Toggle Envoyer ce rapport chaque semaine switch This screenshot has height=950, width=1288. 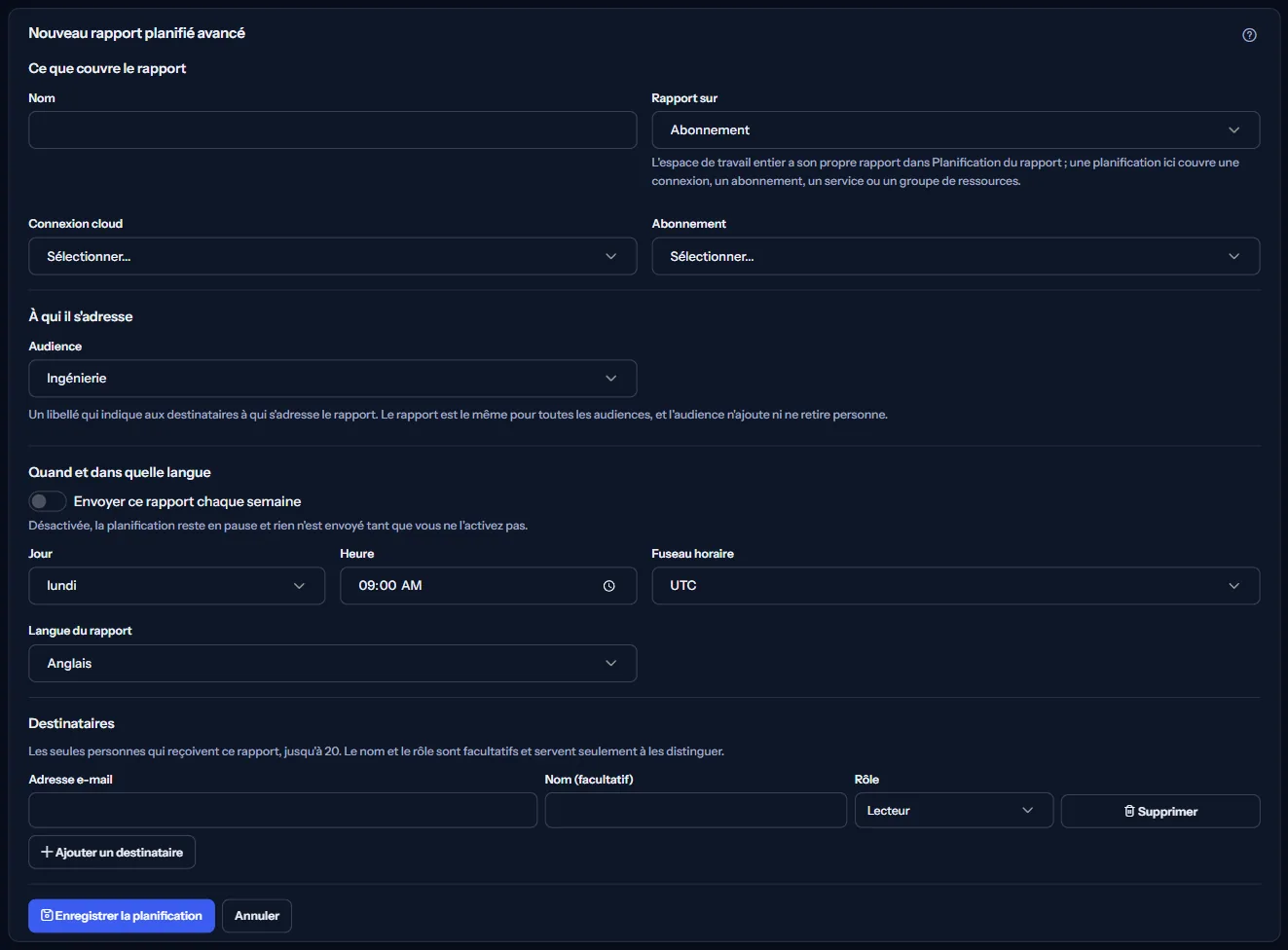pos(48,501)
